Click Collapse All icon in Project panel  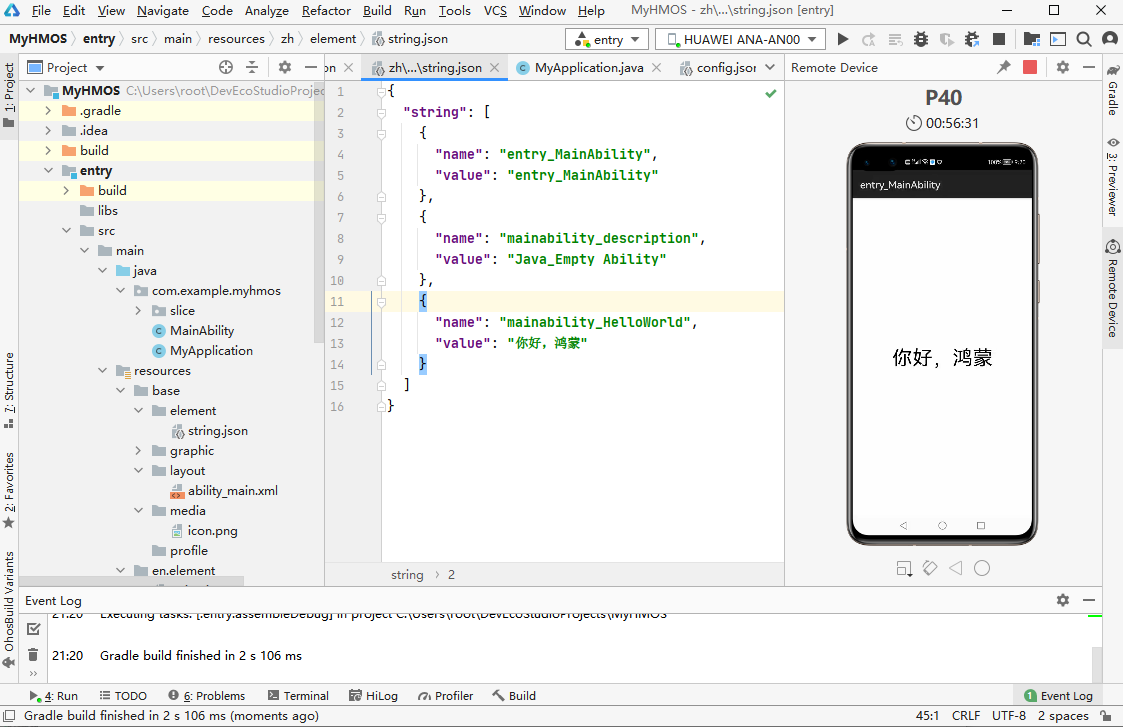click(252, 68)
